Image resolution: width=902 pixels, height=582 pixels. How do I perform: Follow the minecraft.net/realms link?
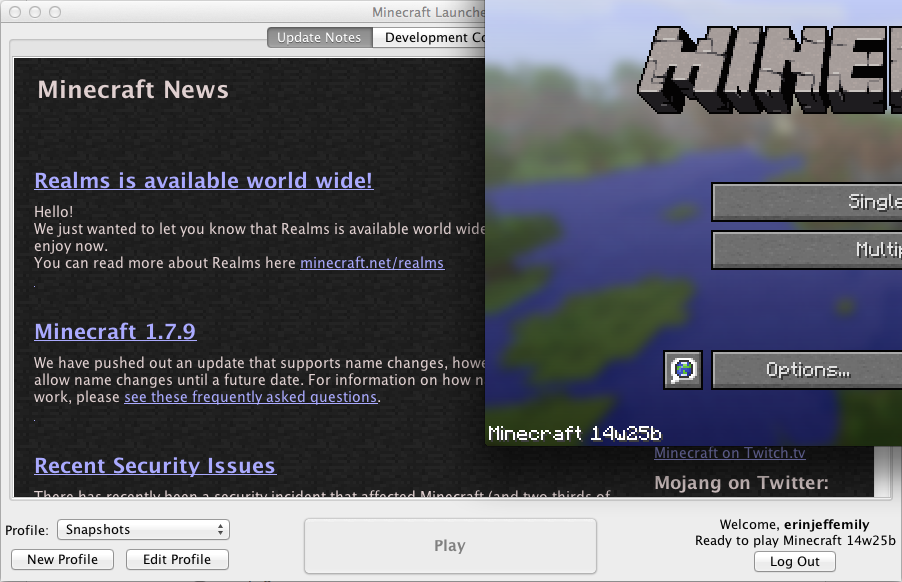(372, 263)
